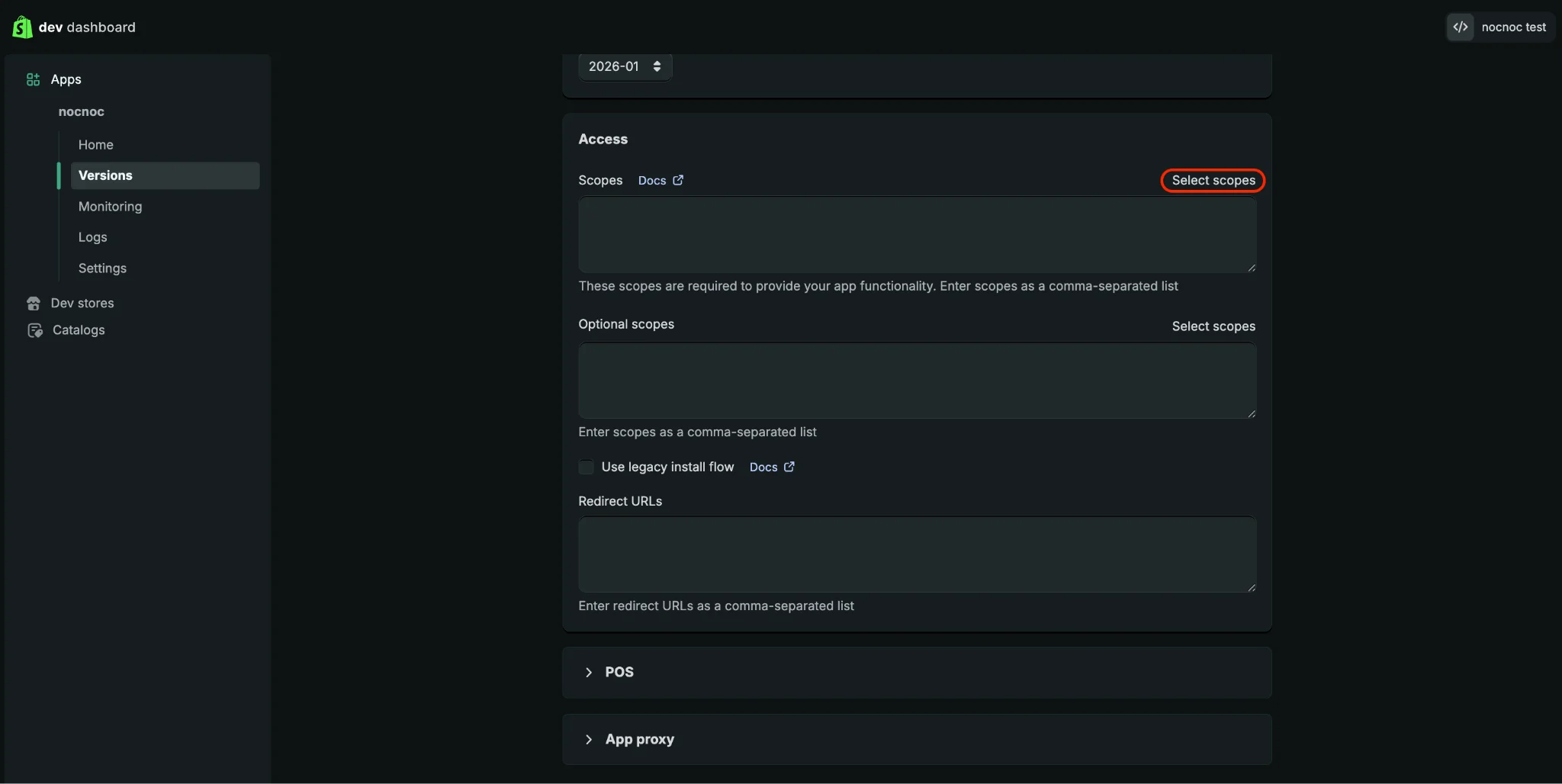
Task: Click the Catalogs icon in sidebar
Action: pos(35,330)
